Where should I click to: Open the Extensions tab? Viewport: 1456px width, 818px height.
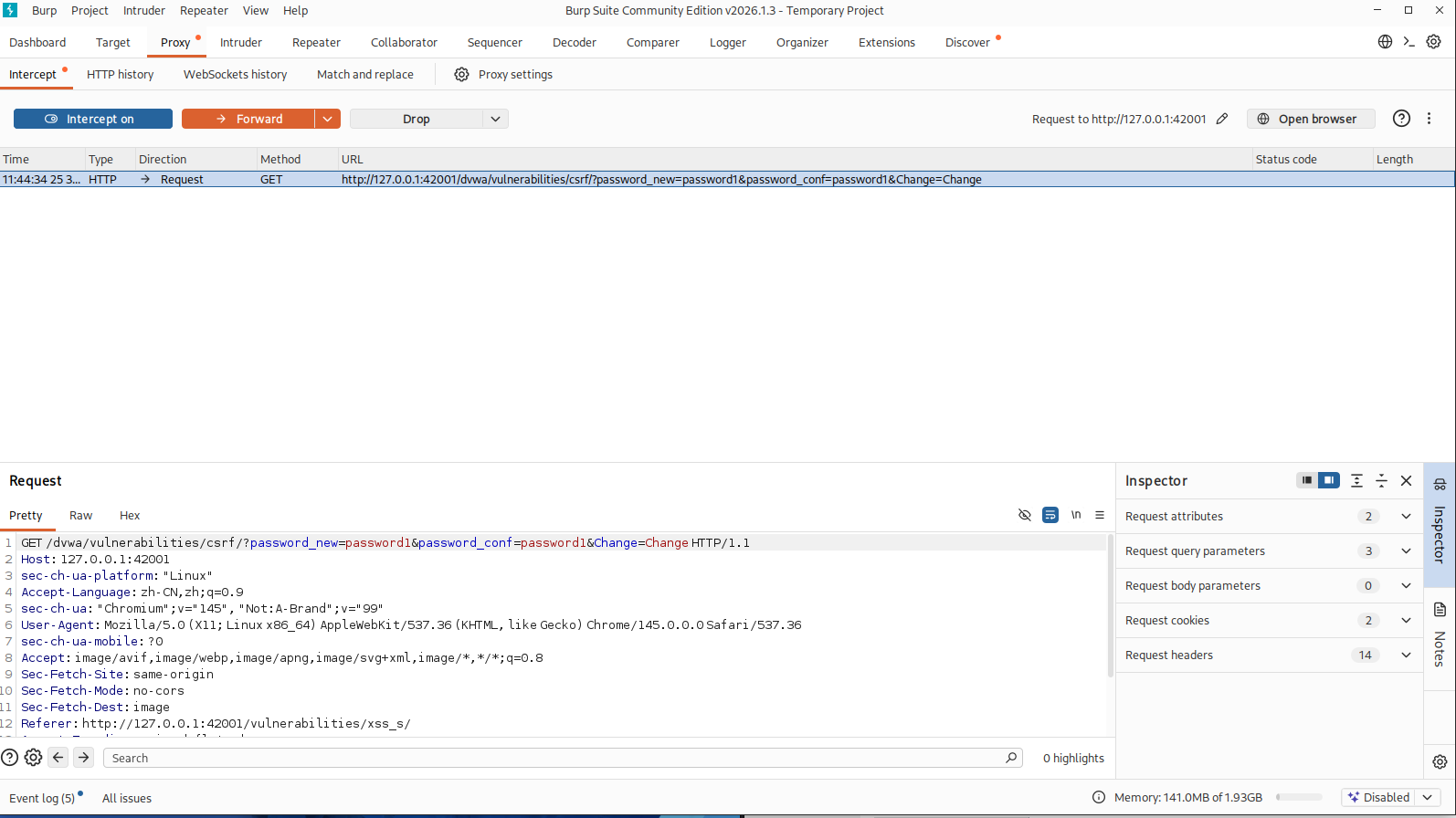pos(887,42)
